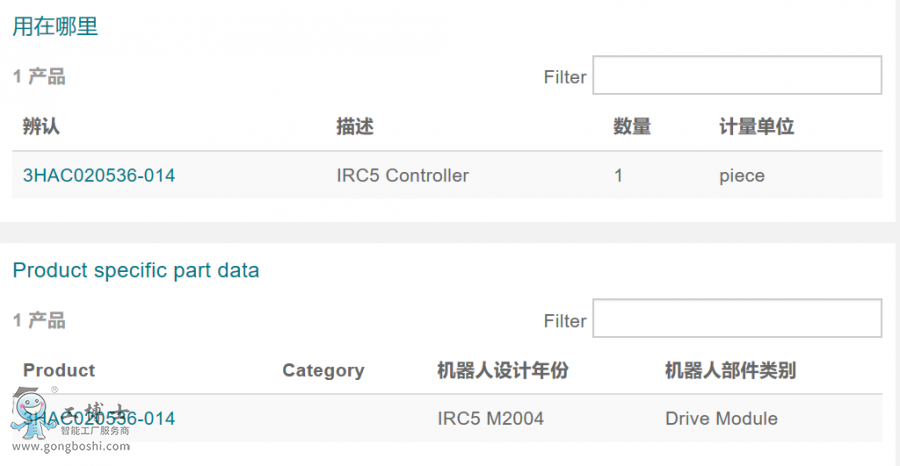Select the piece unit cell

[x=742, y=176]
